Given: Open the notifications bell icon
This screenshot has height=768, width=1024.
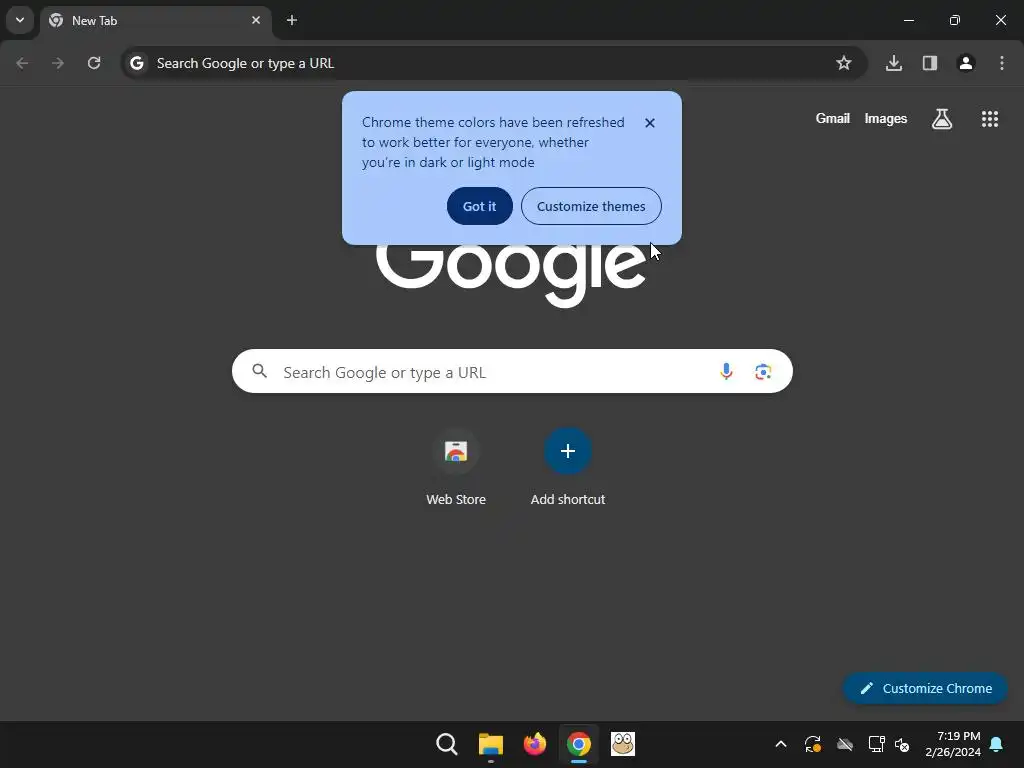Looking at the screenshot, I should pyautogui.click(x=996, y=744).
